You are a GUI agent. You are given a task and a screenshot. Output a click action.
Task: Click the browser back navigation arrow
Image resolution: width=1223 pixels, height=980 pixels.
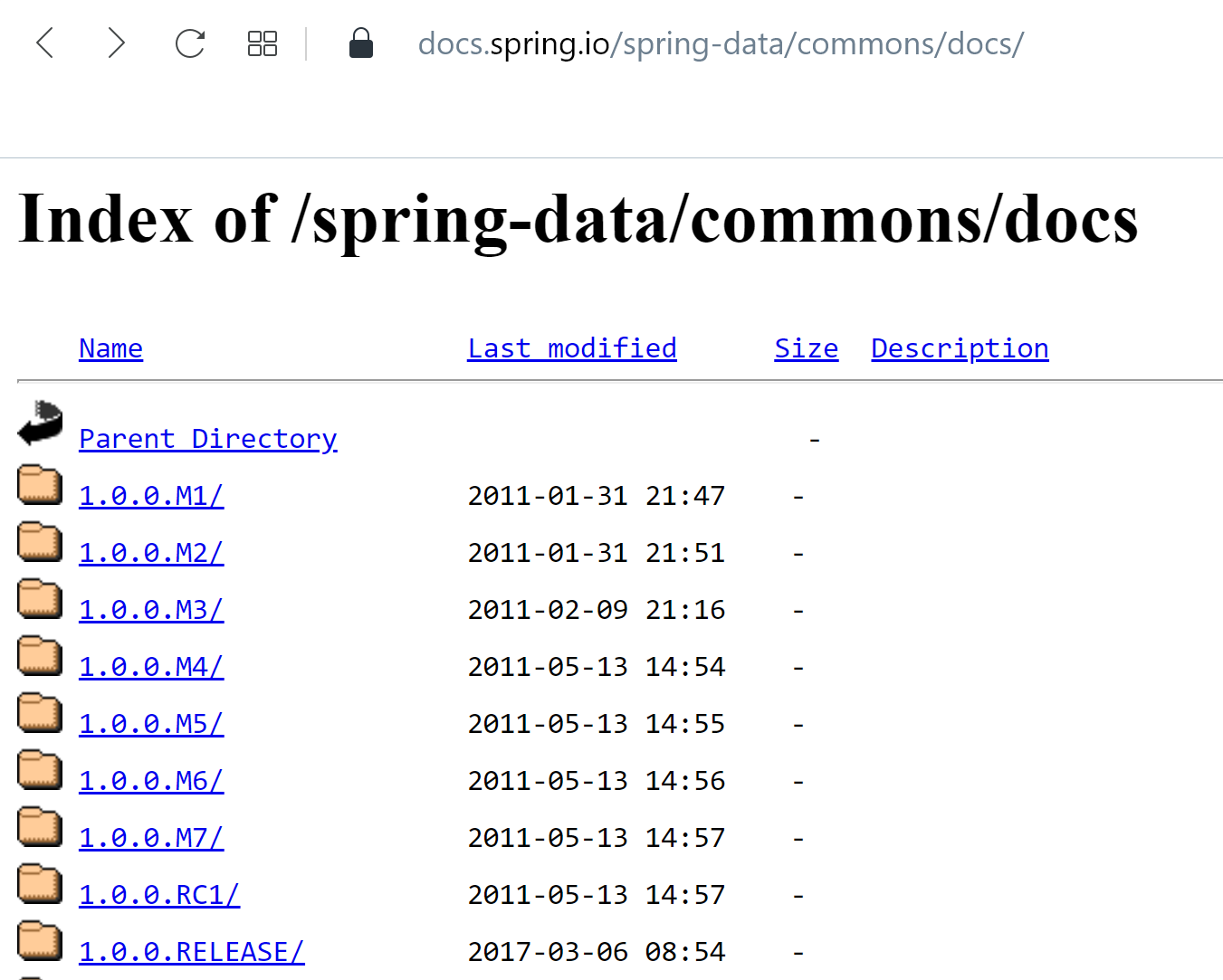pyautogui.click(x=44, y=43)
